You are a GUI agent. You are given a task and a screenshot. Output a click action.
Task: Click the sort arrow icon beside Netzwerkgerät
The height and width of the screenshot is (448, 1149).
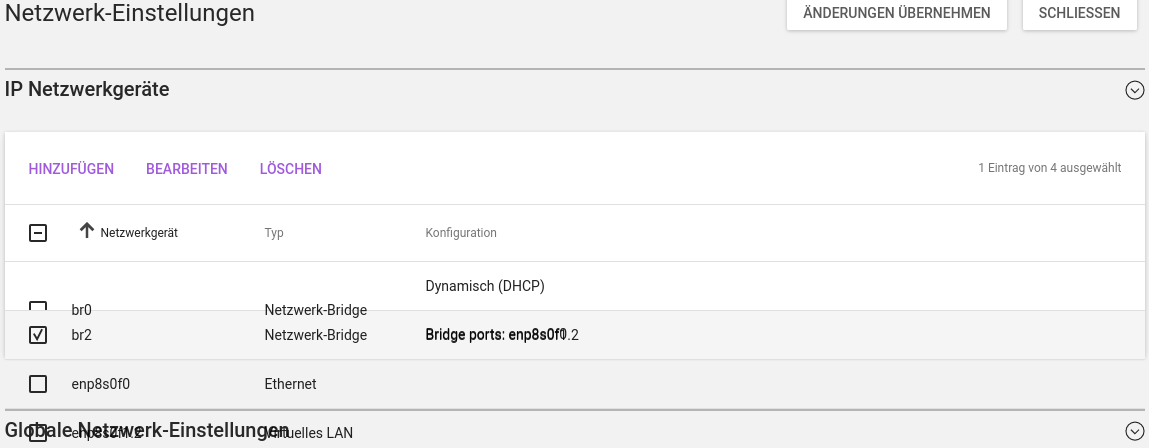pos(87,231)
